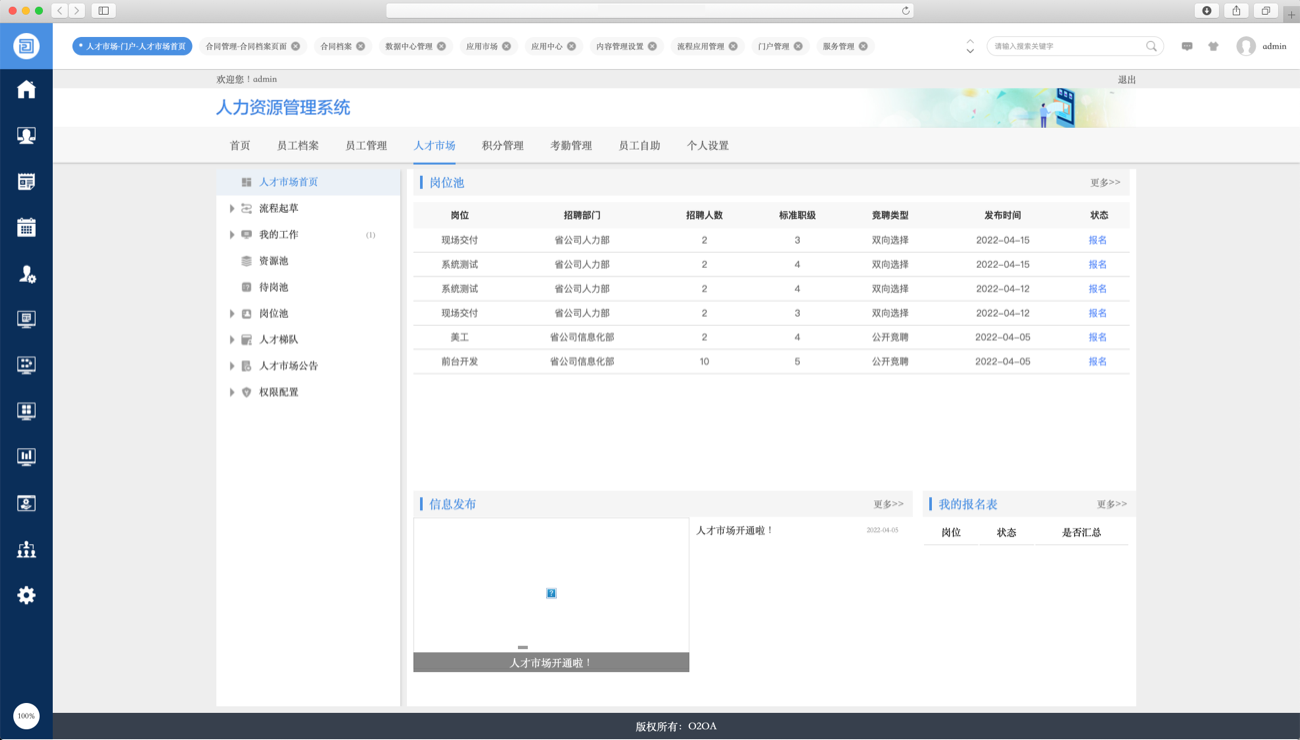Click the organization chart icon in sidebar
This screenshot has height=740, width=1300.
pos(26,549)
